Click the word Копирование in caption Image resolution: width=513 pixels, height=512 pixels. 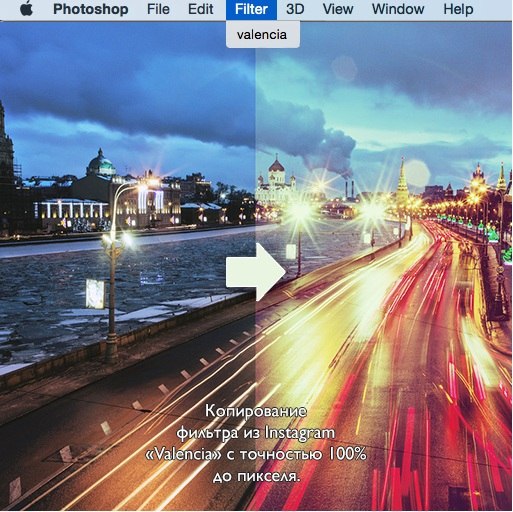[x=255, y=412]
